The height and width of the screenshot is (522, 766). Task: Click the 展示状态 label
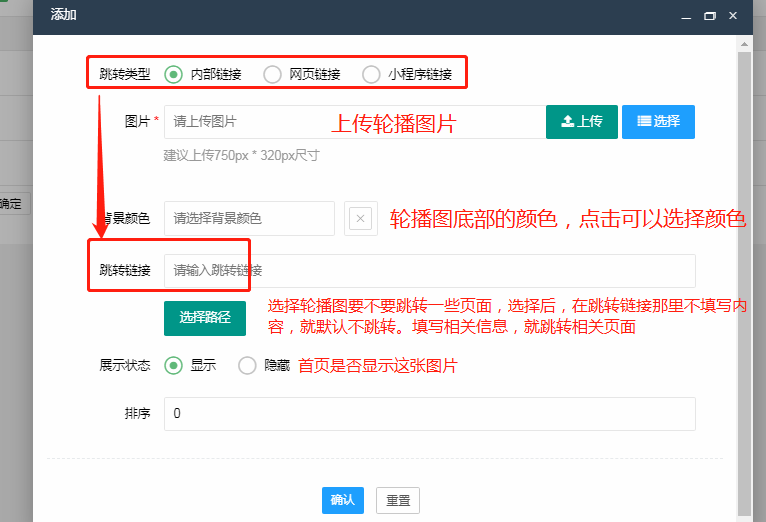point(125,365)
